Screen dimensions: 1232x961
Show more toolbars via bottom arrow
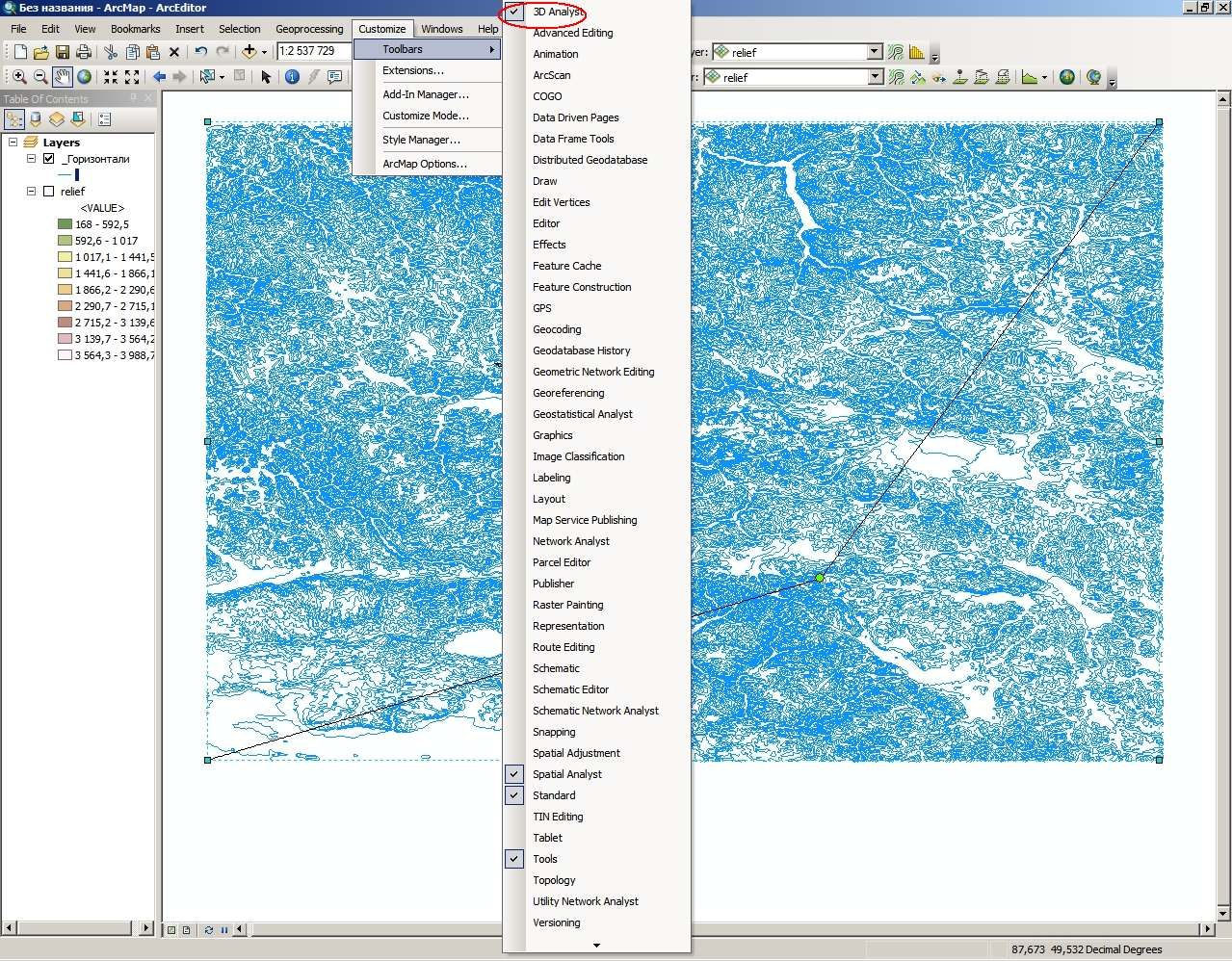point(596,946)
